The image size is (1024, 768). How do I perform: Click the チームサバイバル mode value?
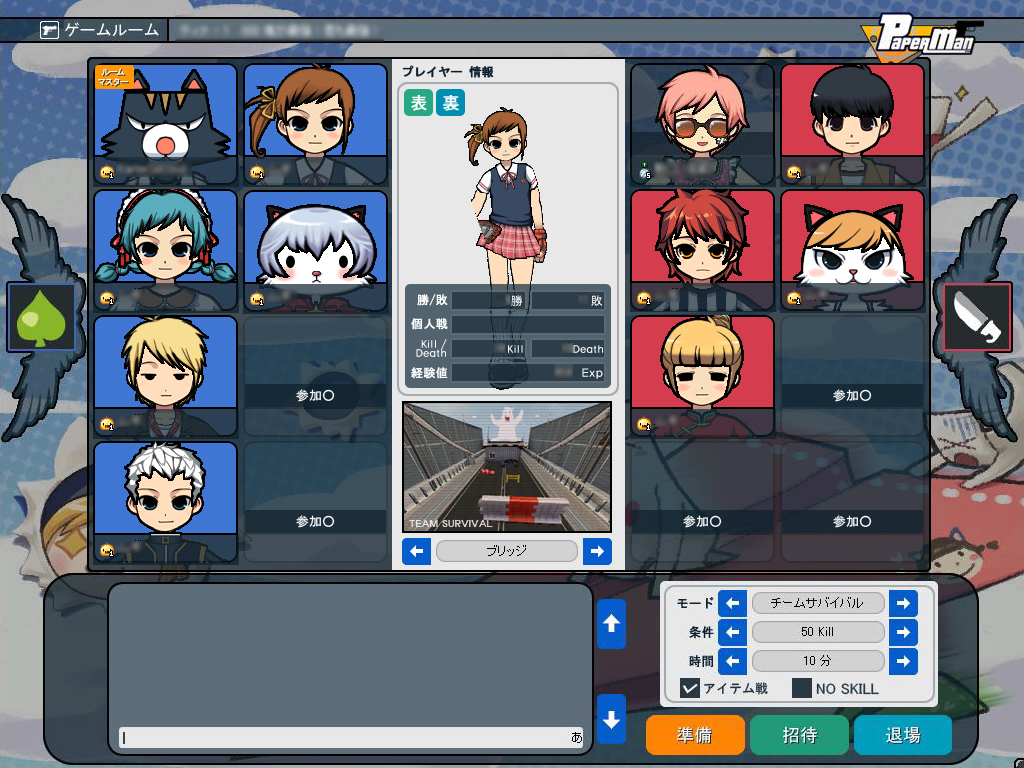(x=818, y=603)
